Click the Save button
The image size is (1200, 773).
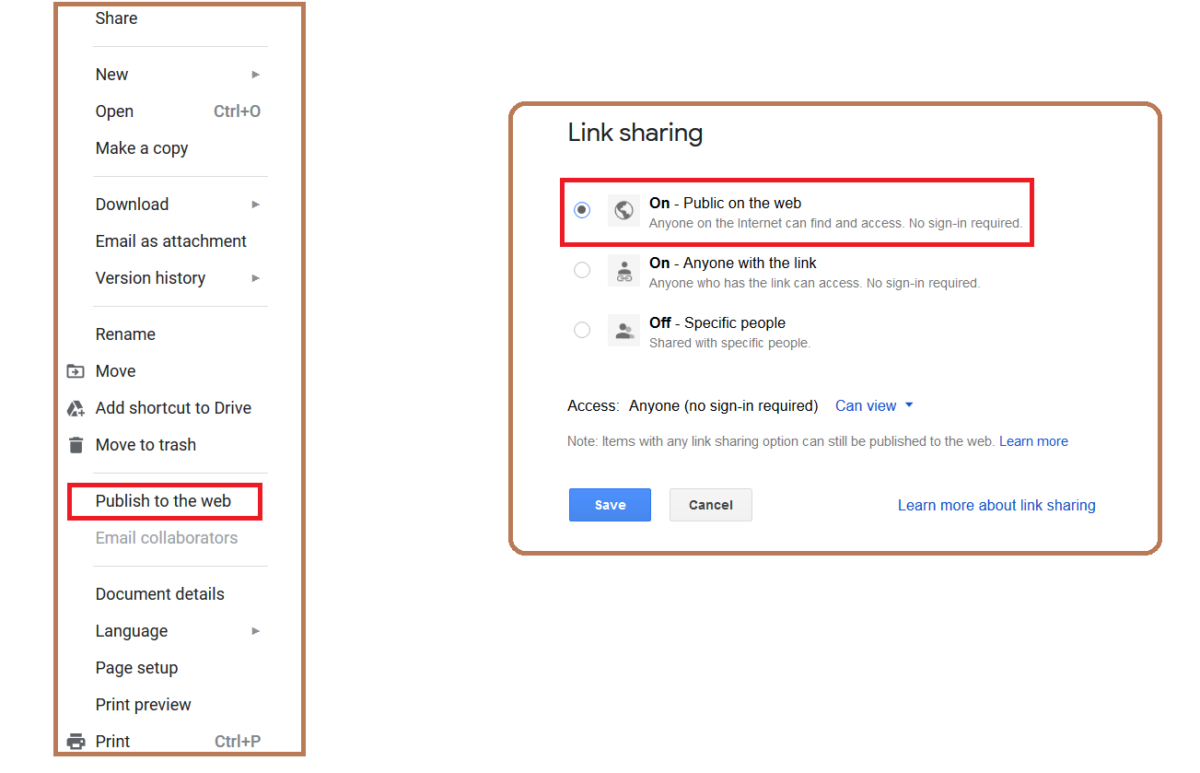pos(609,504)
